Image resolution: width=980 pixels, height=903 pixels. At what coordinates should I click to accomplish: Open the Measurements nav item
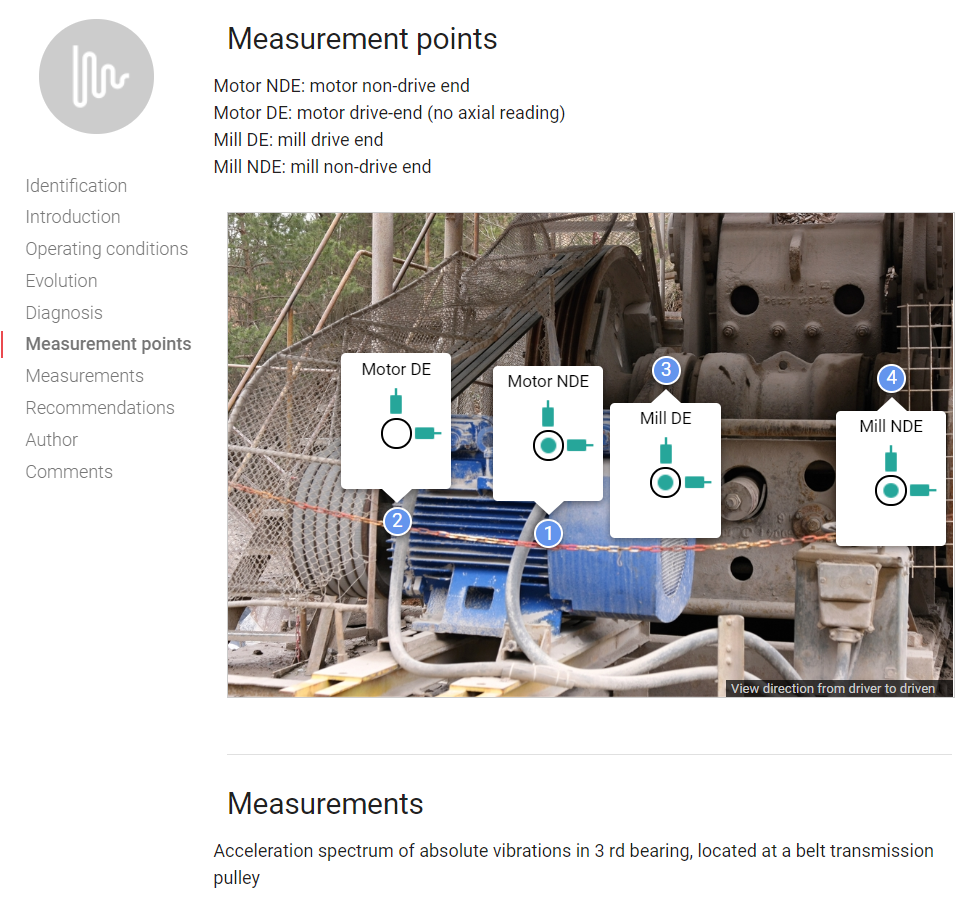click(x=84, y=376)
